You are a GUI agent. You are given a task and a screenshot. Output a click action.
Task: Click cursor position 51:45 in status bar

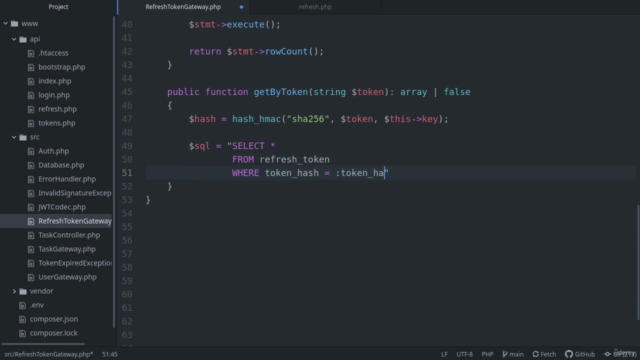click(110, 354)
